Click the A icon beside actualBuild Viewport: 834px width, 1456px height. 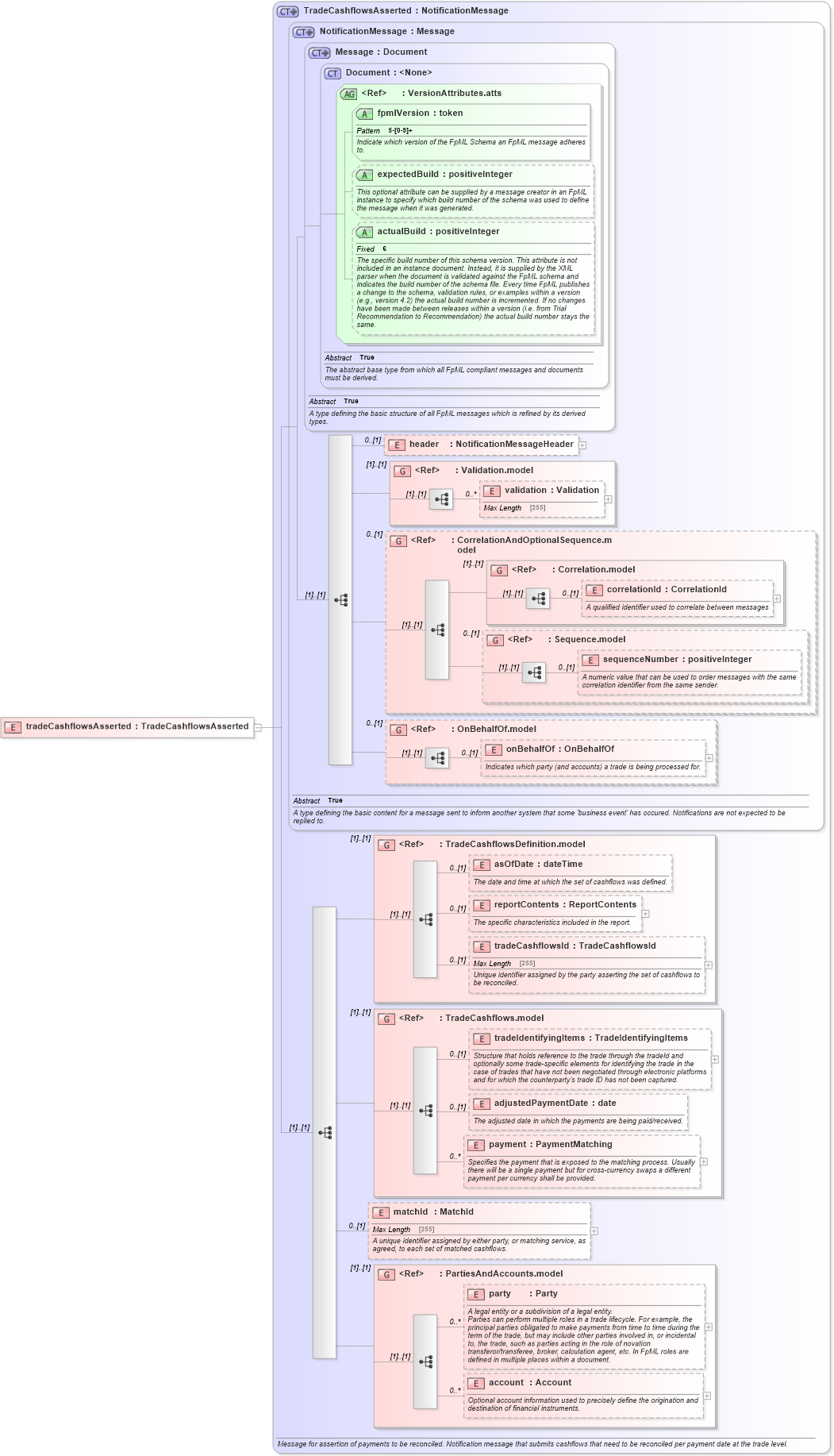tap(364, 232)
